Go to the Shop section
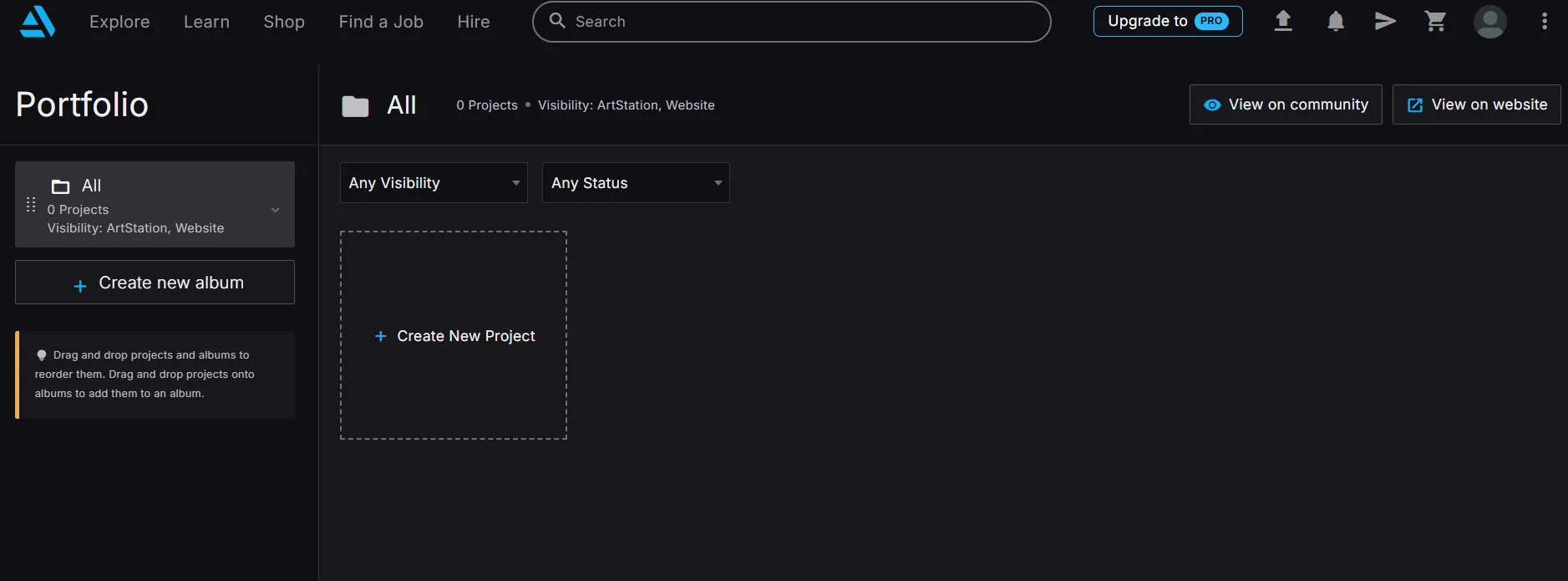This screenshot has height=581, width=1568. point(284,22)
